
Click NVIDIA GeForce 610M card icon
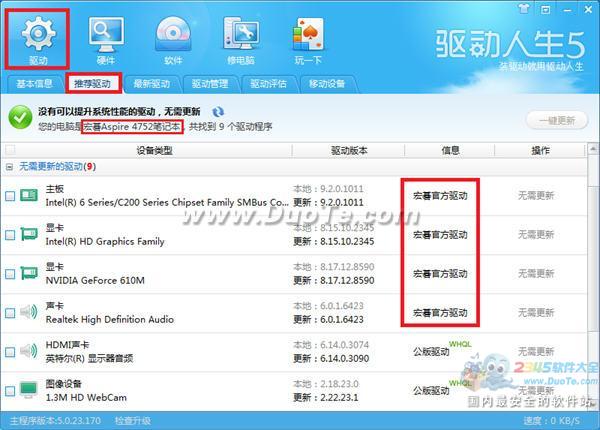click(29, 273)
